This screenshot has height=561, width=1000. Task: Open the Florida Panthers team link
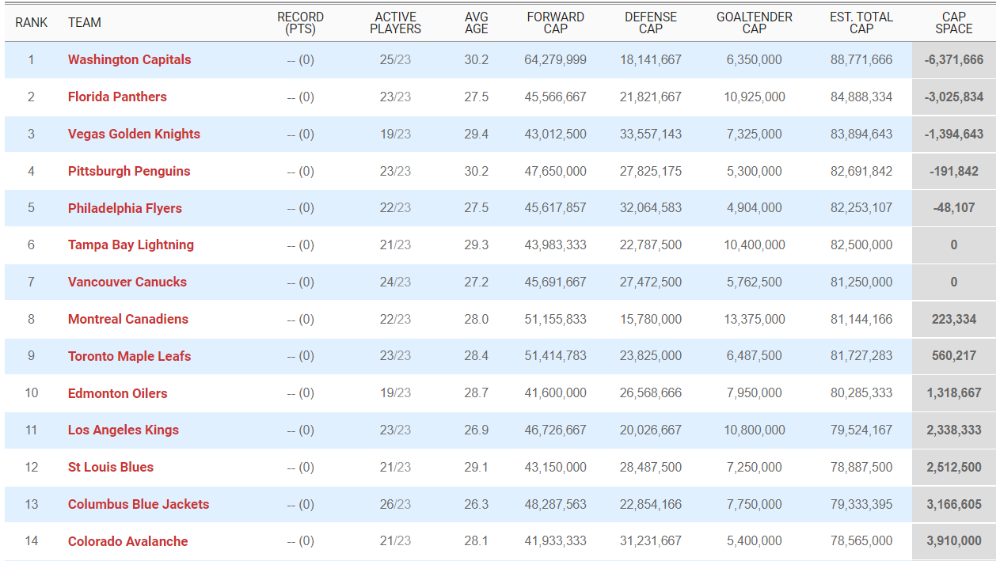pos(117,97)
